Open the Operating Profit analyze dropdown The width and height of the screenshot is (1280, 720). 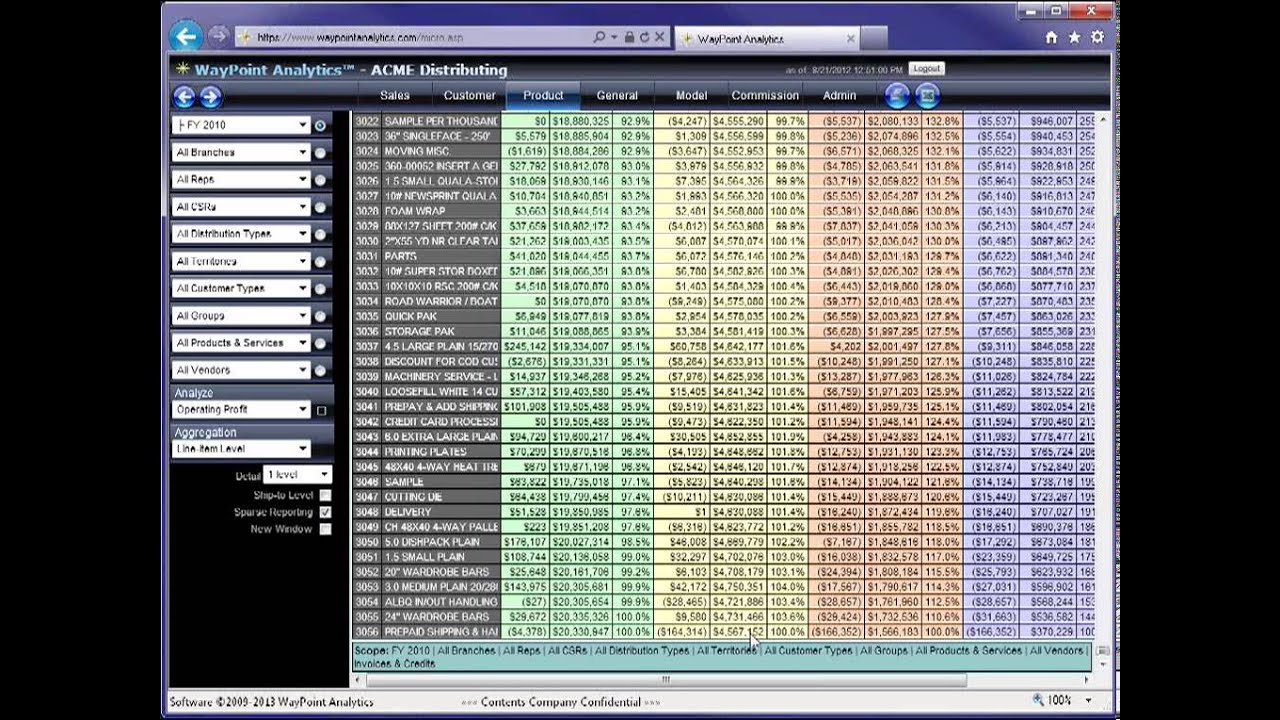click(x=240, y=409)
